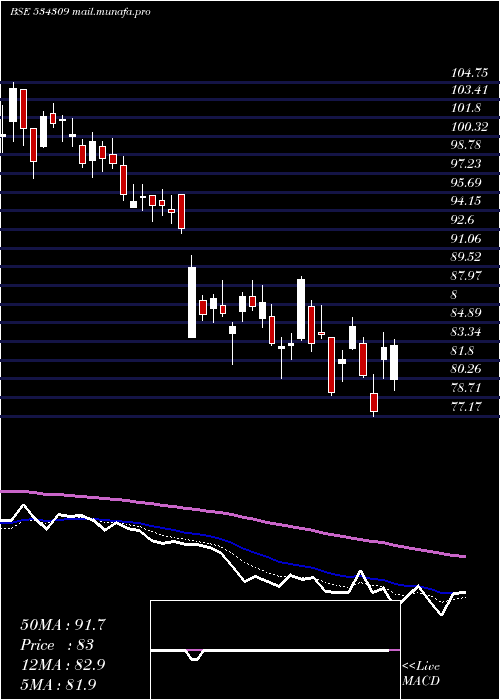Click the 12MA : 82.9 readout
The image size is (500, 700).
[63, 665]
